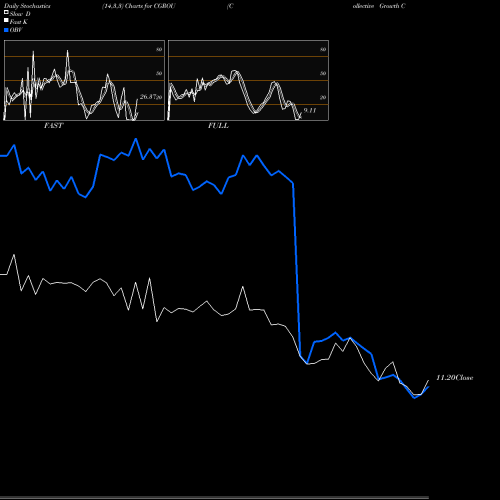Click the 'OBV' legend label

[x=16, y=30]
